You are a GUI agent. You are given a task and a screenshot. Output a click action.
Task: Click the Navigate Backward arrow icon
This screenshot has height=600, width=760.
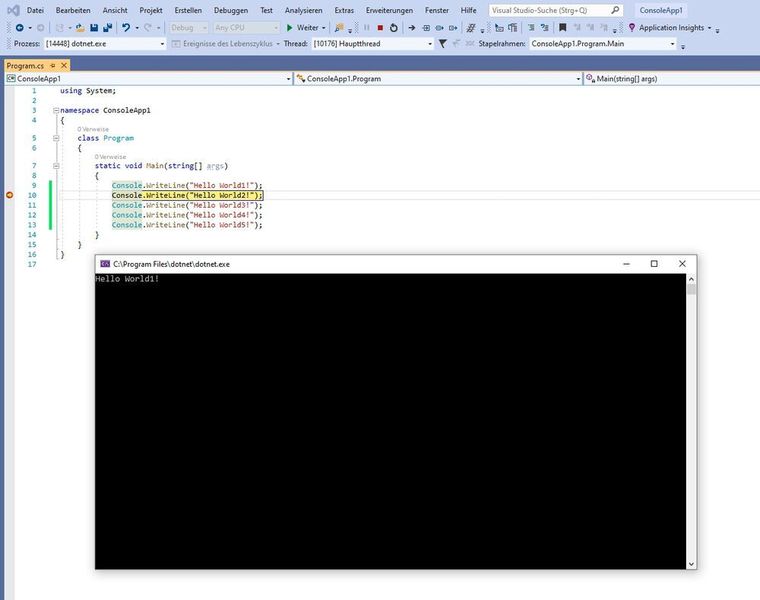(x=19, y=28)
